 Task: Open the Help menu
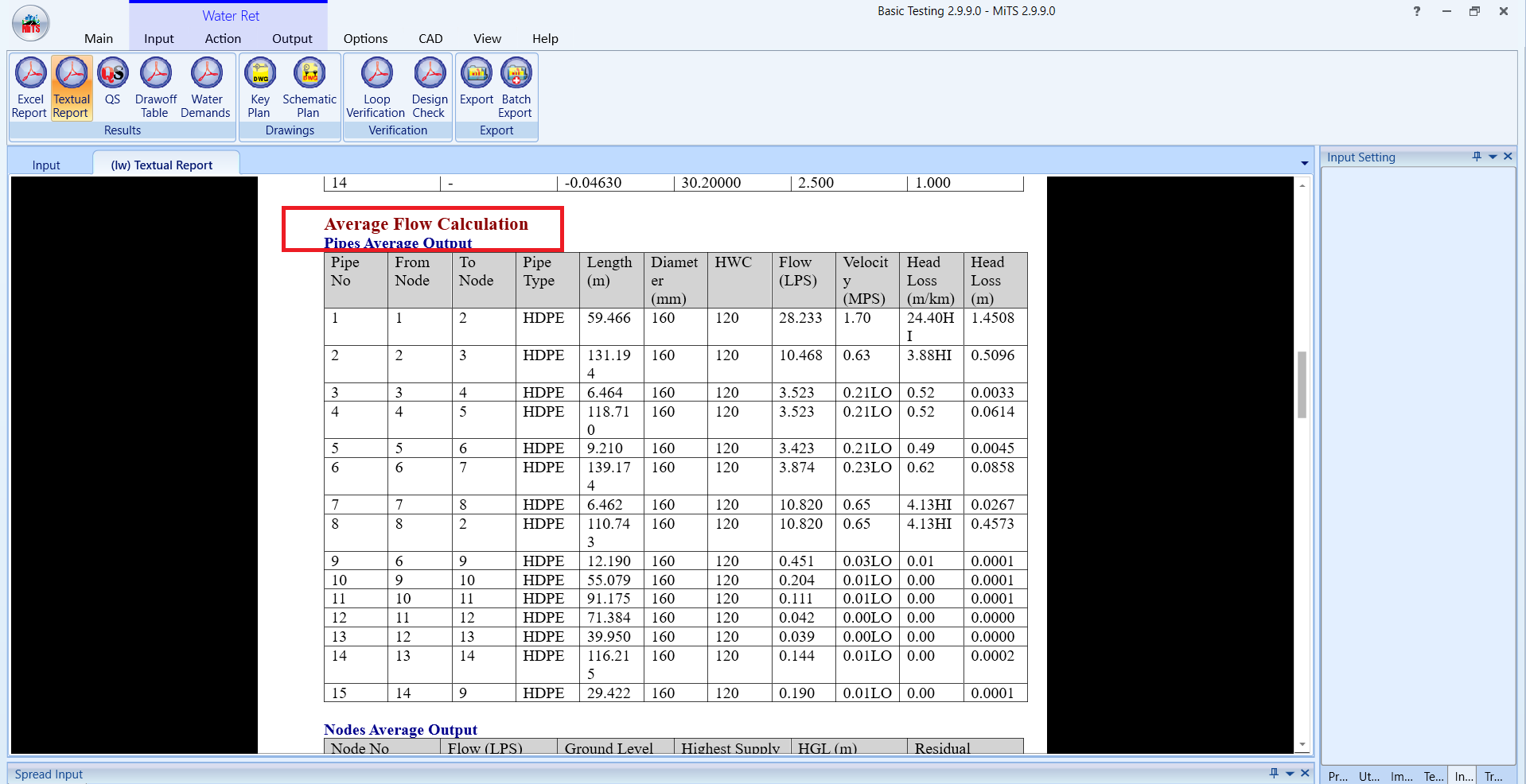pyautogui.click(x=545, y=38)
